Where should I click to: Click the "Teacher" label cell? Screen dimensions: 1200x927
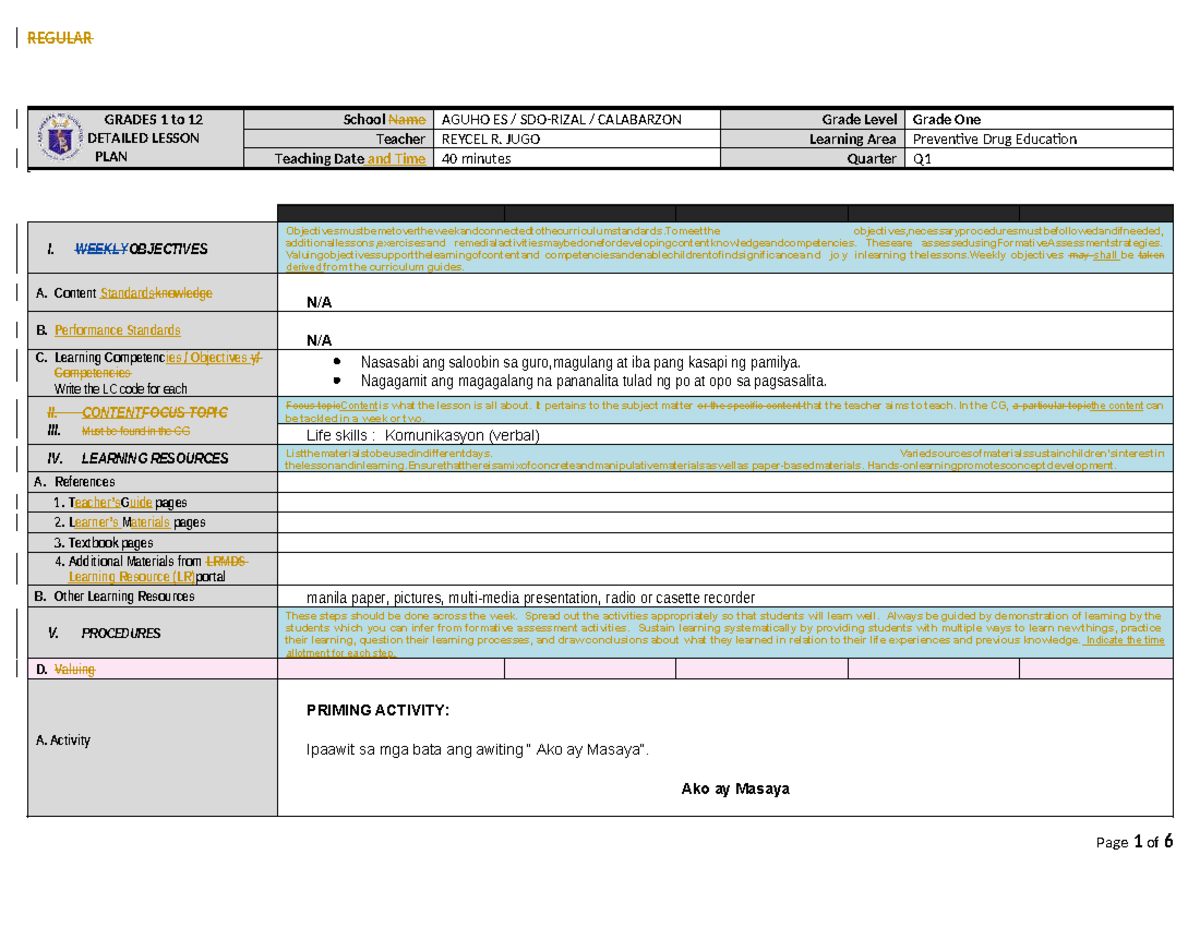(339, 139)
